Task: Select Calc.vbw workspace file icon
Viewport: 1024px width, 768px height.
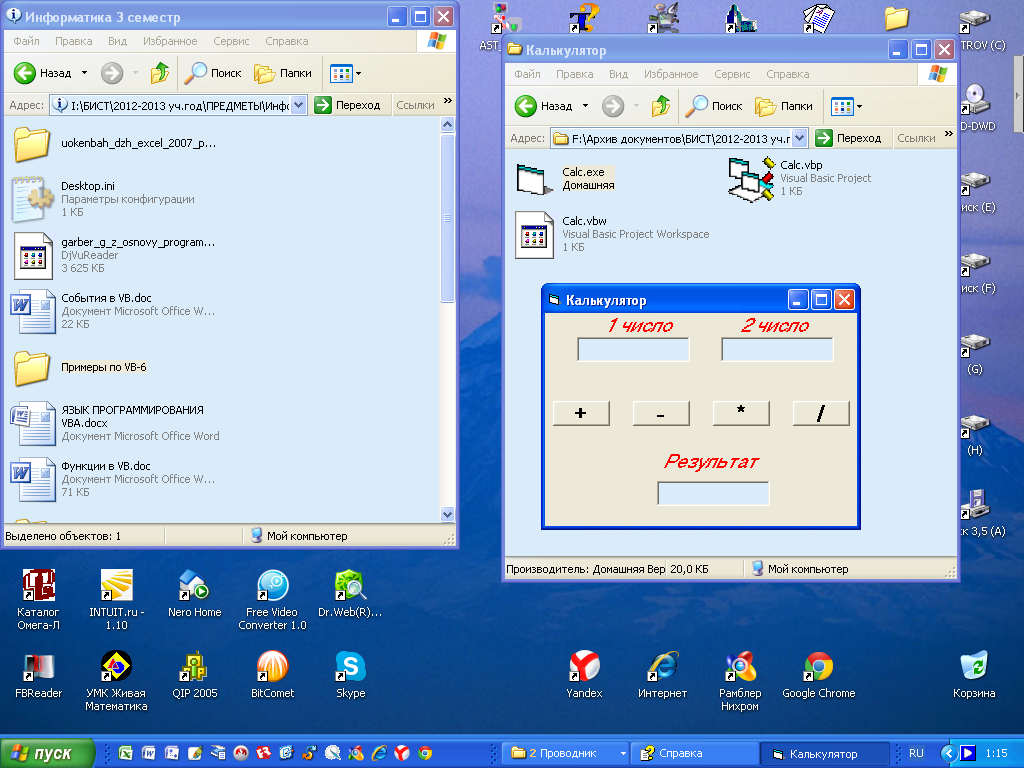Action: 534,234
